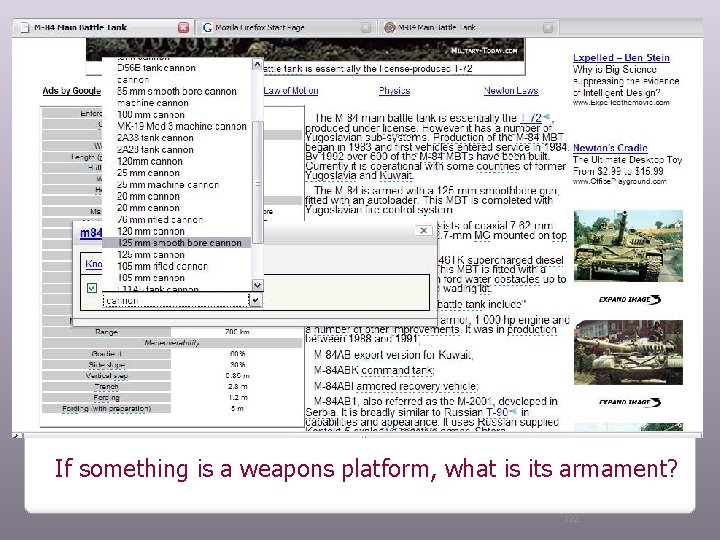Click 'M-84ABK command tank' text
The height and width of the screenshot is (540, 720).
(x=374, y=370)
